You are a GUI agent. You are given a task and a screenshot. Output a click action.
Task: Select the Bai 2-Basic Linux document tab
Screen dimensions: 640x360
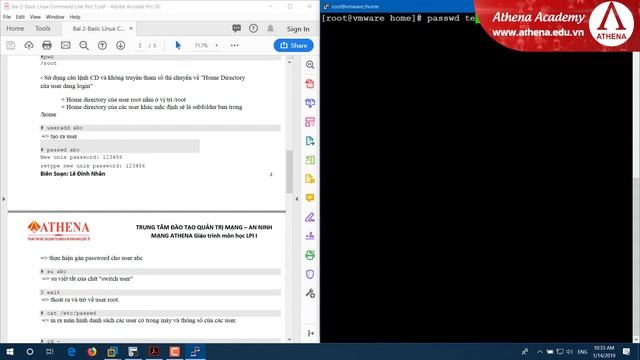[x=98, y=29]
